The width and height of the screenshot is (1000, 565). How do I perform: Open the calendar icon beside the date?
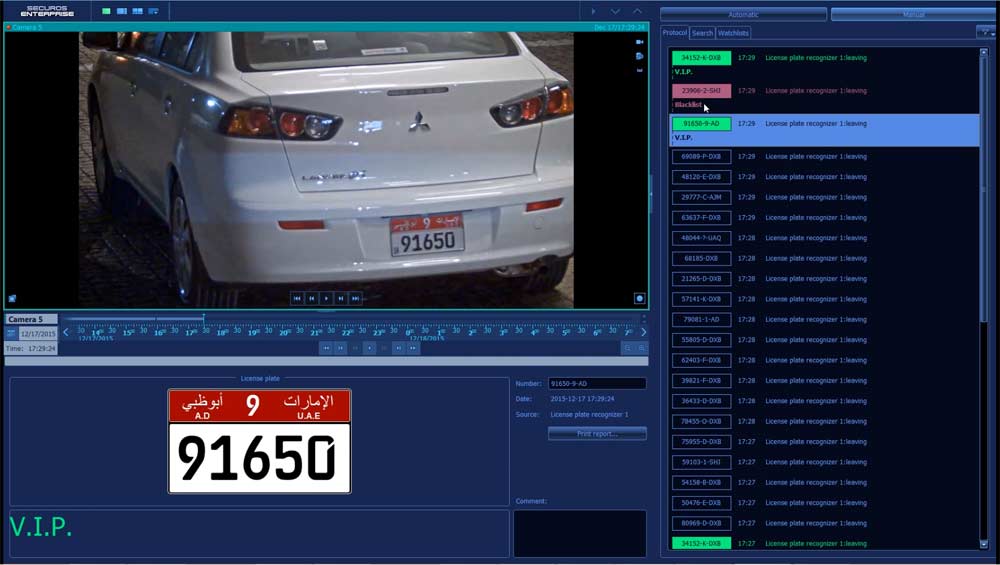11,333
